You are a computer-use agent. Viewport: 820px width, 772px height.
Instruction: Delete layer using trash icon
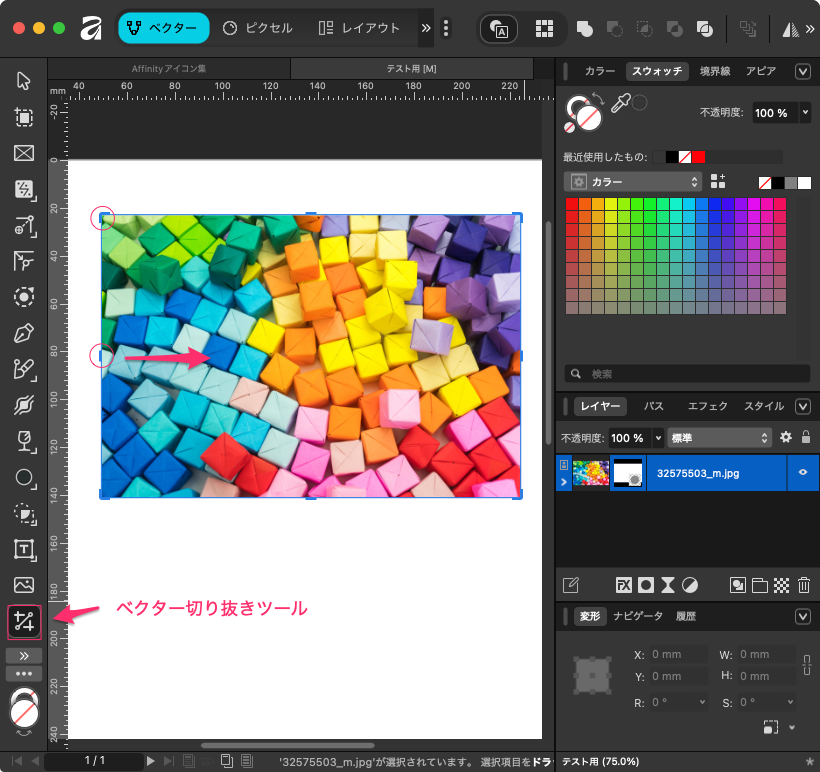[804, 585]
